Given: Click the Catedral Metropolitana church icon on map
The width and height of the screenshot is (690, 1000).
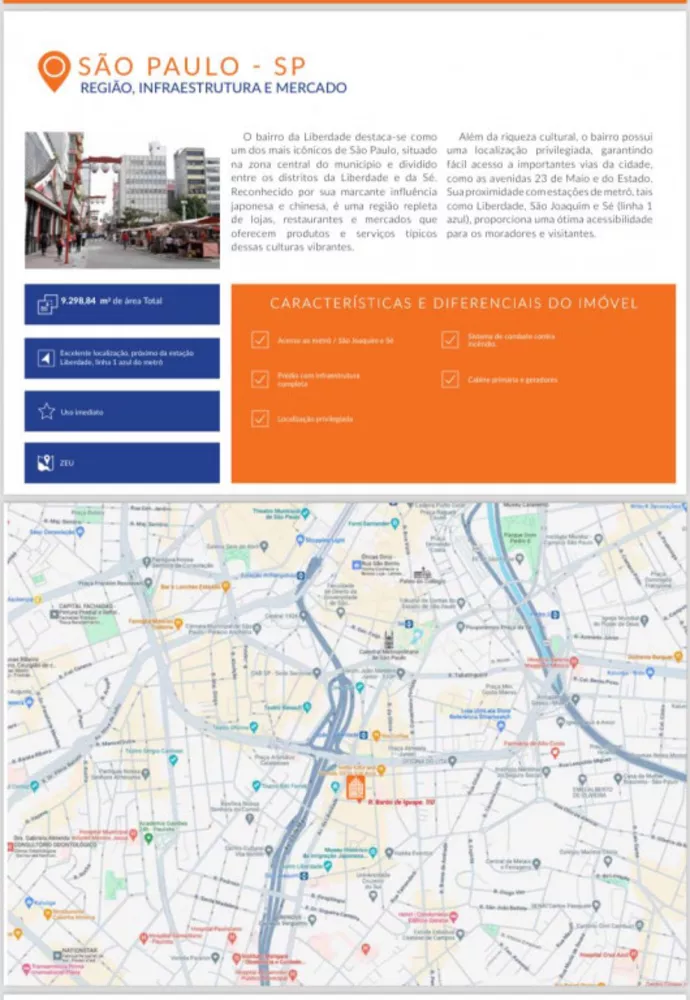Looking at the screenshot, I should (390, 638).
